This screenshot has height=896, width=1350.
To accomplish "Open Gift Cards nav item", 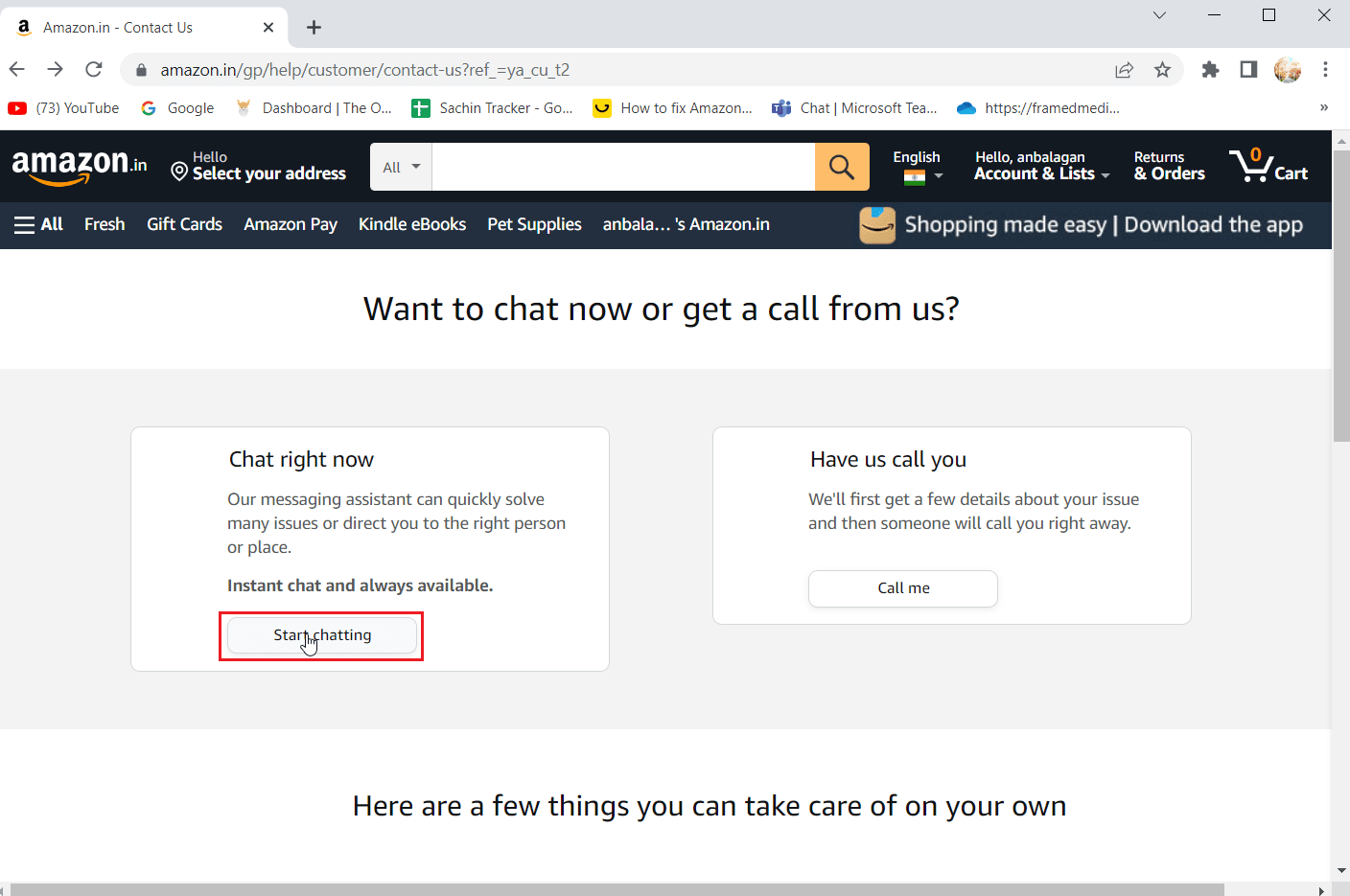I will [184, 224].
